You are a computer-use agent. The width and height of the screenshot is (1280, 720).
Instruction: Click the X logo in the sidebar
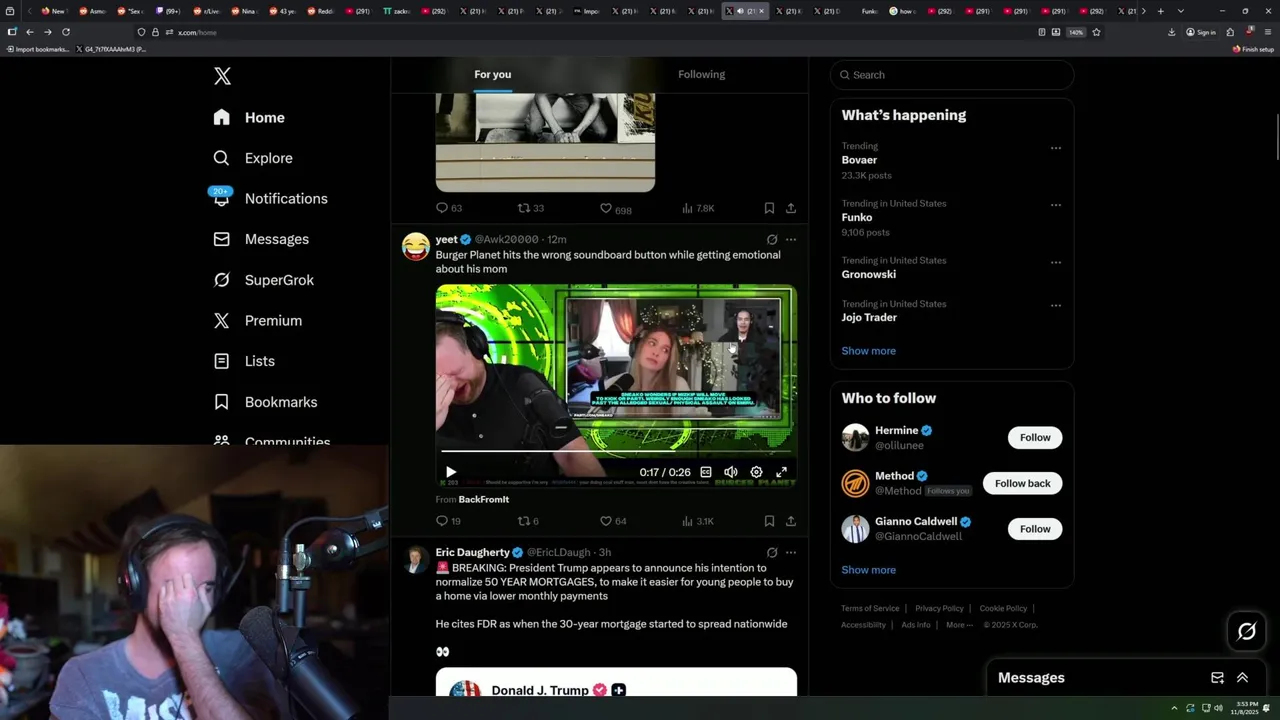tap(222, 76)
